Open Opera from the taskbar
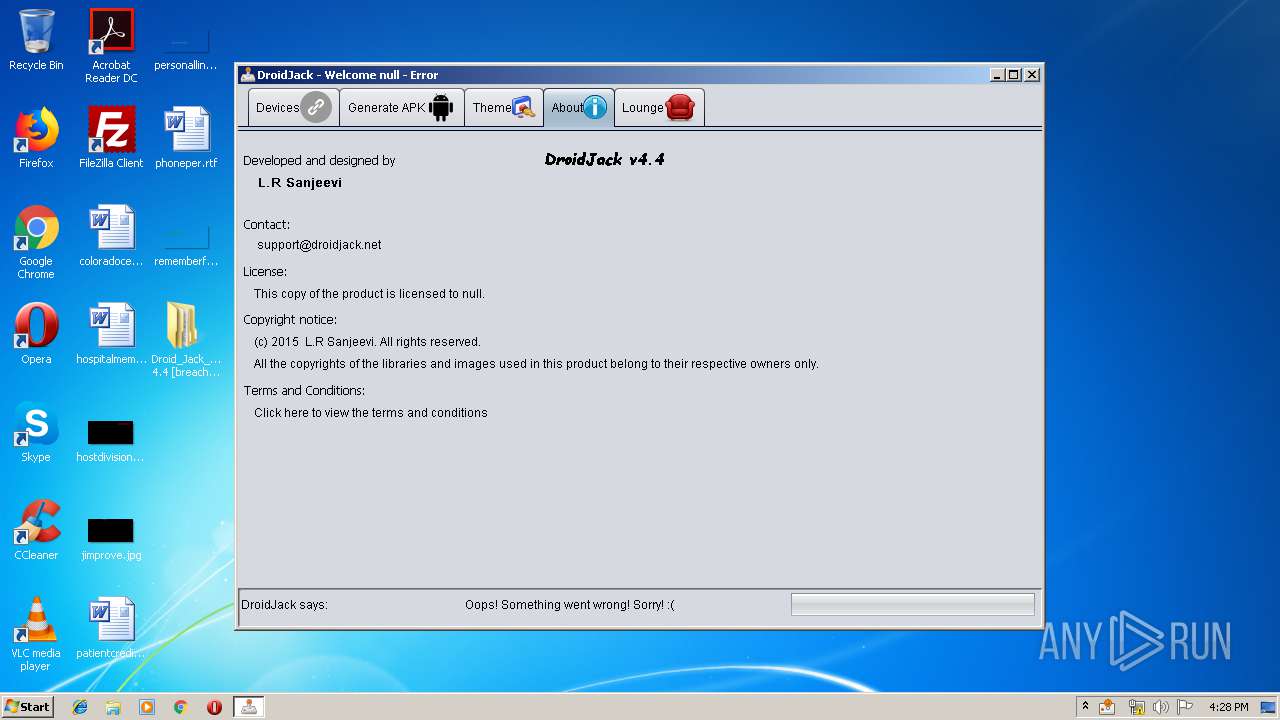Screen dimensions: 1280x720 [x=214, y=707]
